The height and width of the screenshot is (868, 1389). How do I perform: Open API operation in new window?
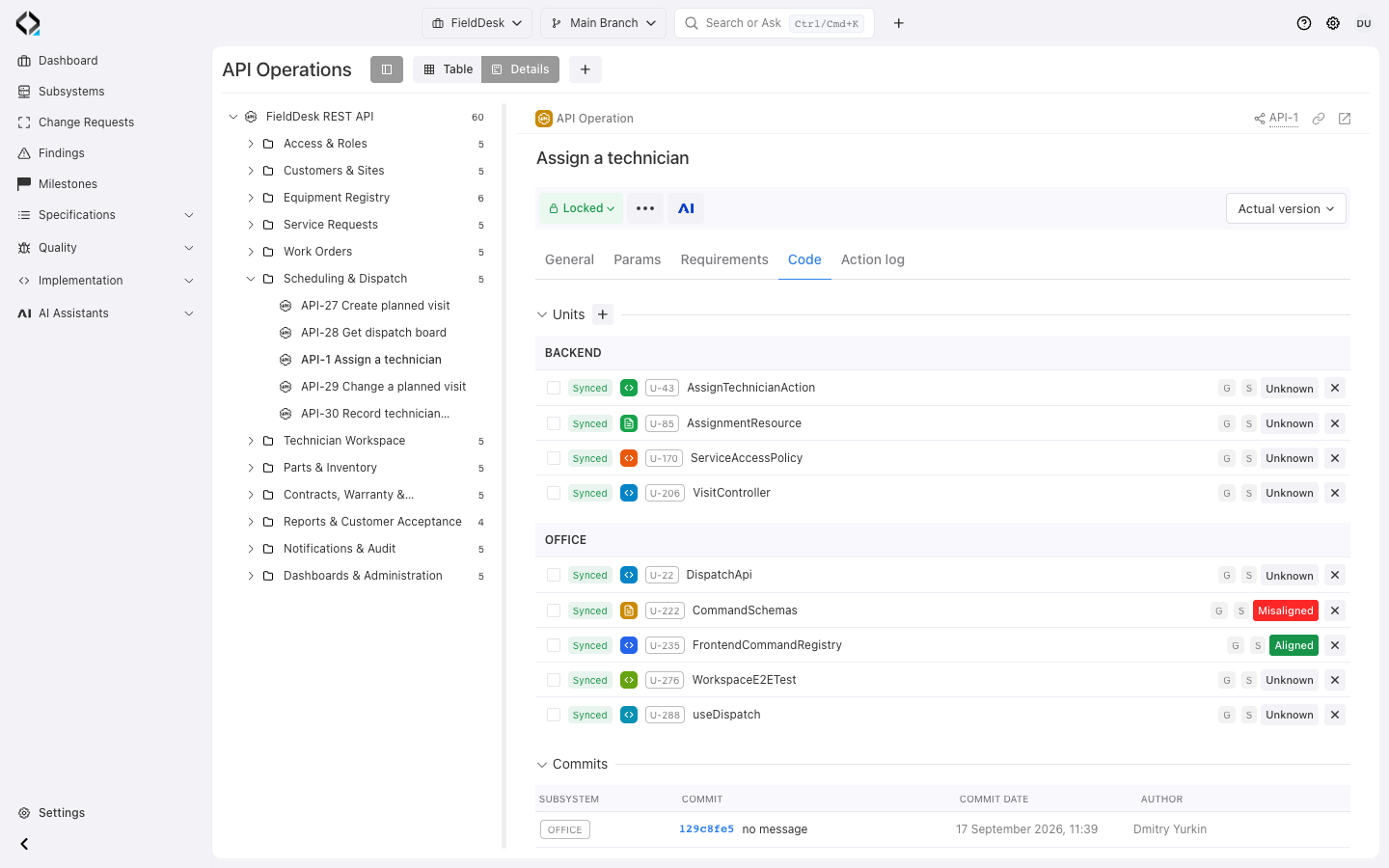coord(1345,119)
